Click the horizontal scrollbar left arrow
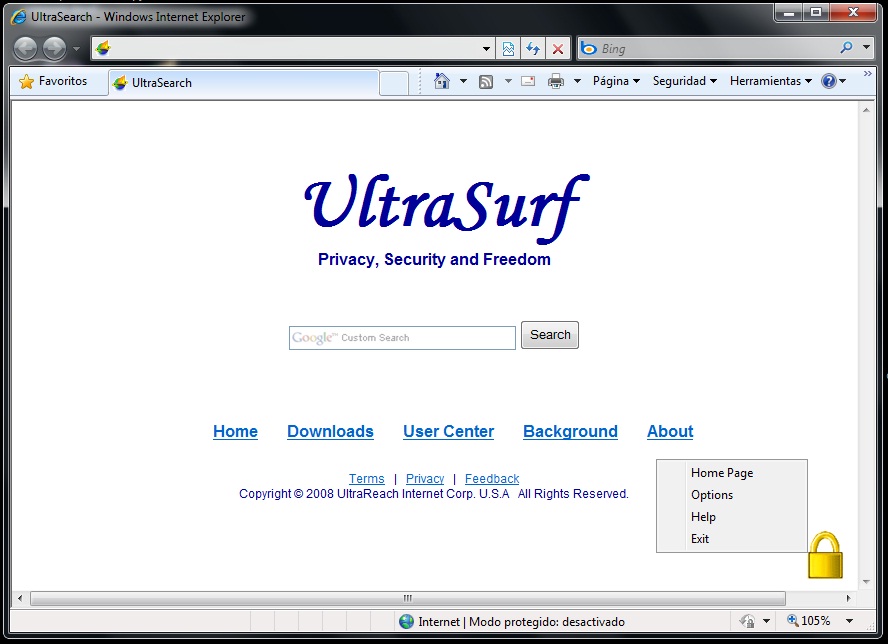888x644 pixels. pyautogui.click(x=20, y=598)
